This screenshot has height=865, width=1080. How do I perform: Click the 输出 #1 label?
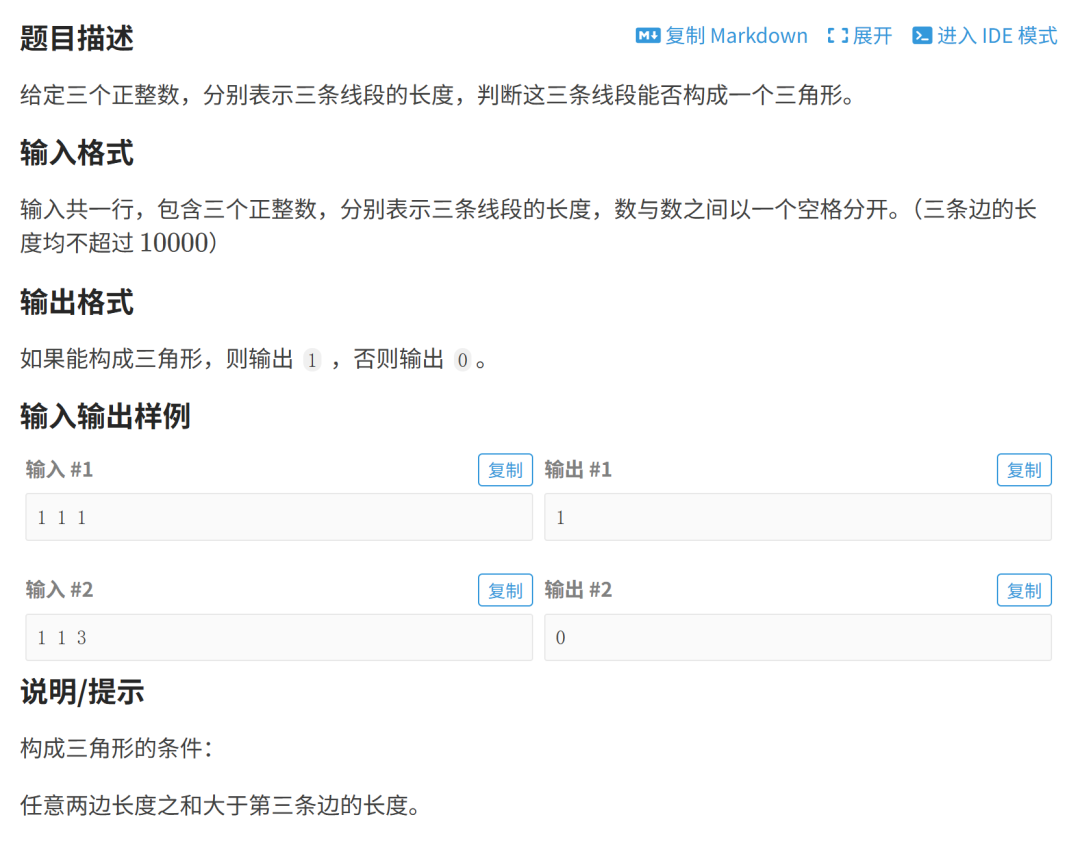click(x=578, y=470)
